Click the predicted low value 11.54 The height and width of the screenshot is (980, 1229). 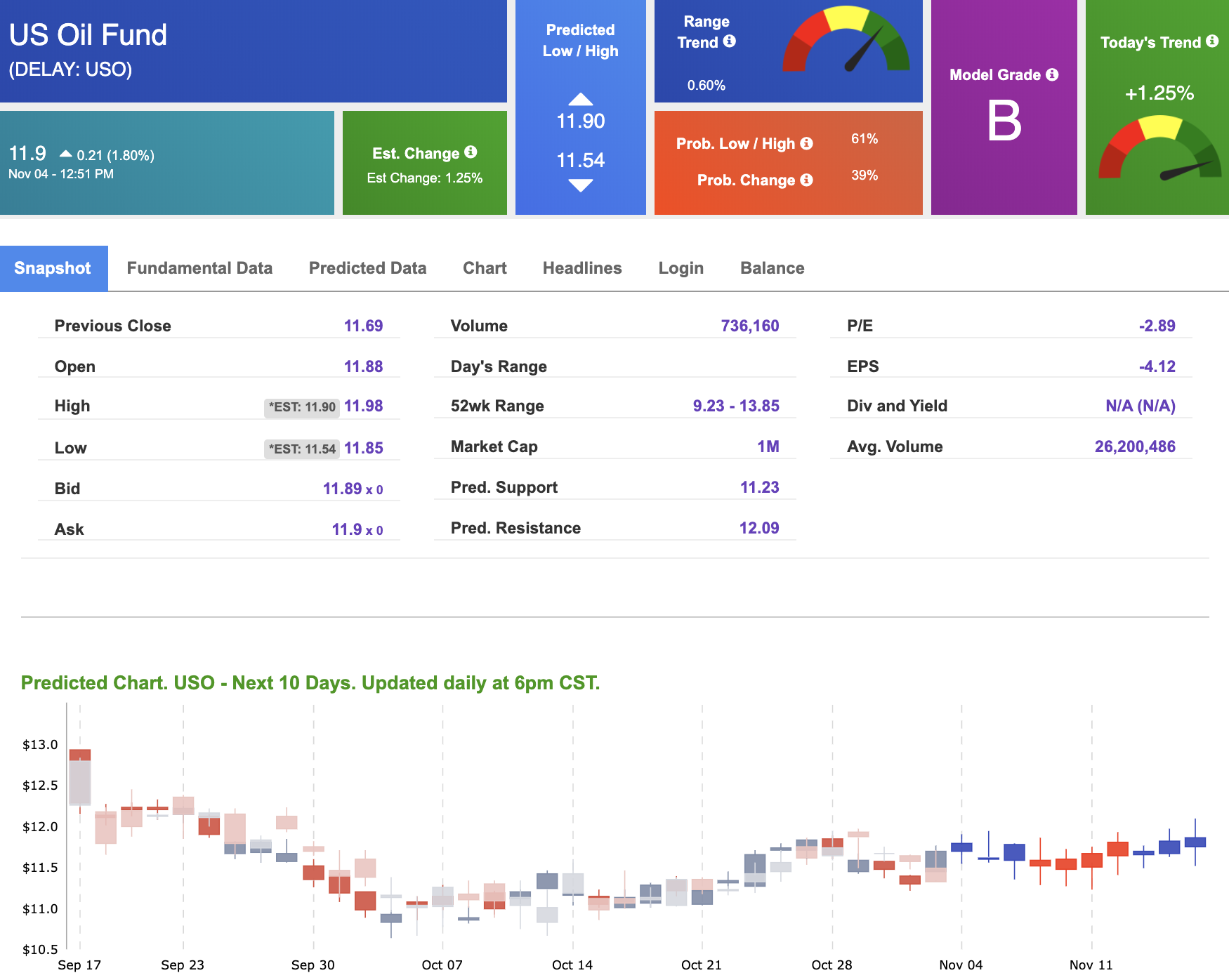pos(581,161)
